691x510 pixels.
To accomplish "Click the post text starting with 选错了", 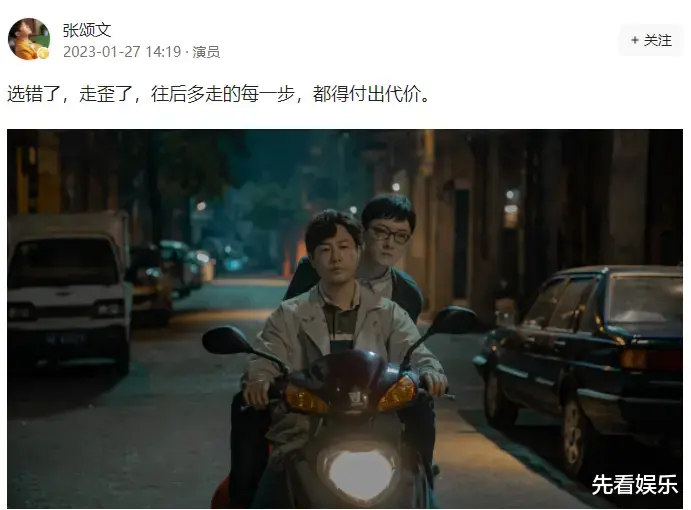I will [219, 94].
